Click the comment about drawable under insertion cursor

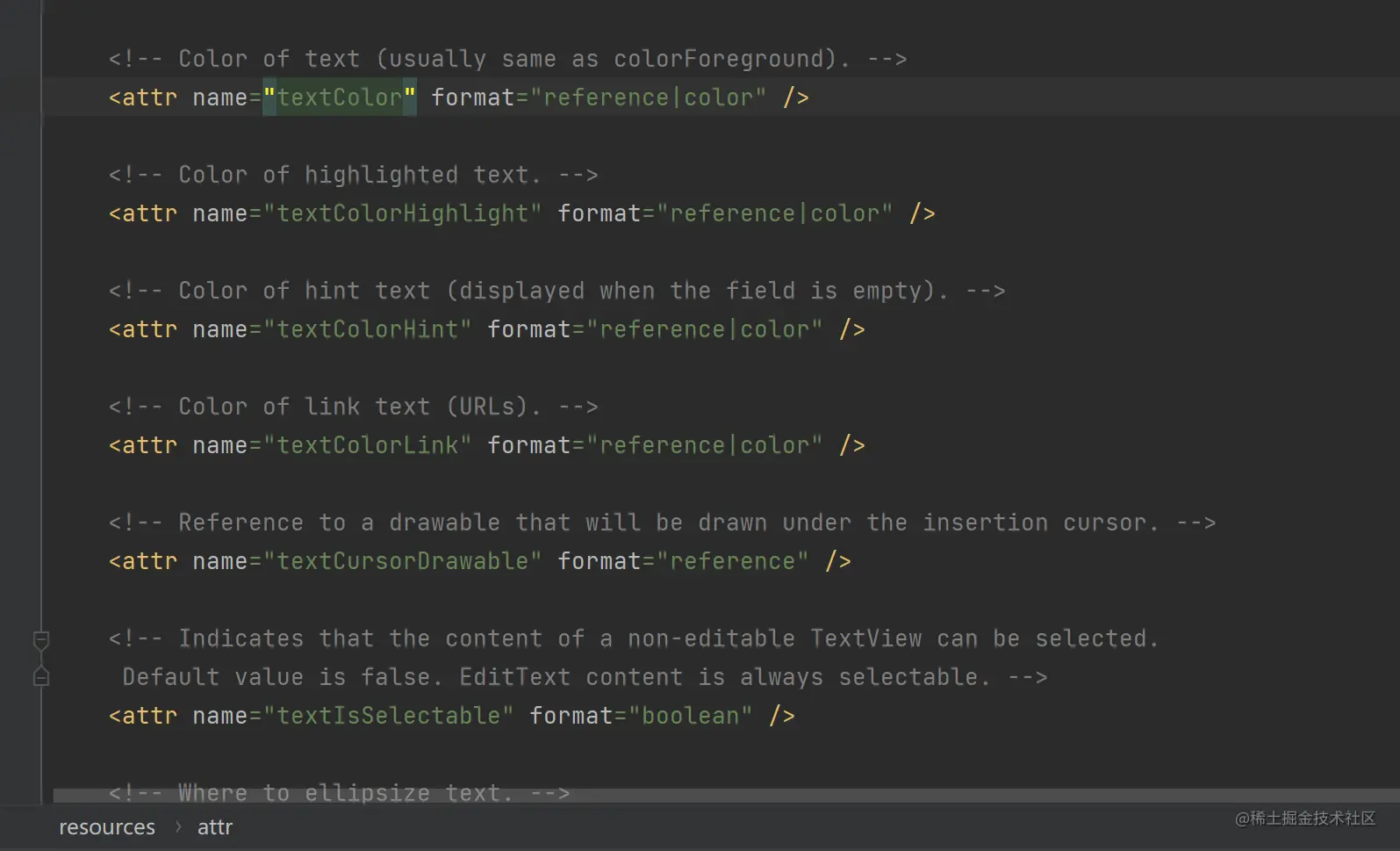click(x=663, y=523)
